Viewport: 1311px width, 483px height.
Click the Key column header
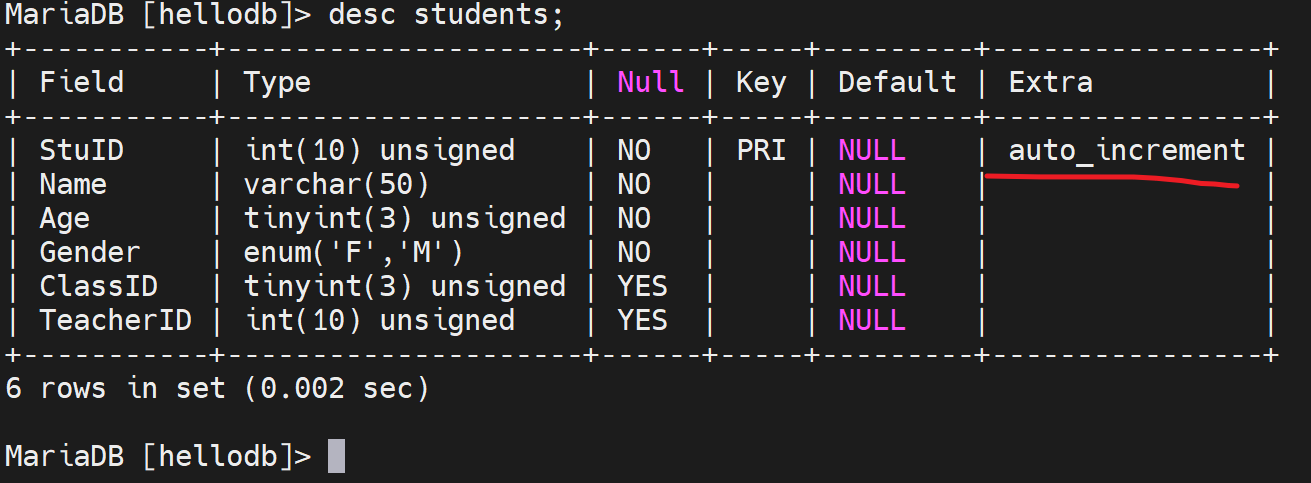[760, 82]
